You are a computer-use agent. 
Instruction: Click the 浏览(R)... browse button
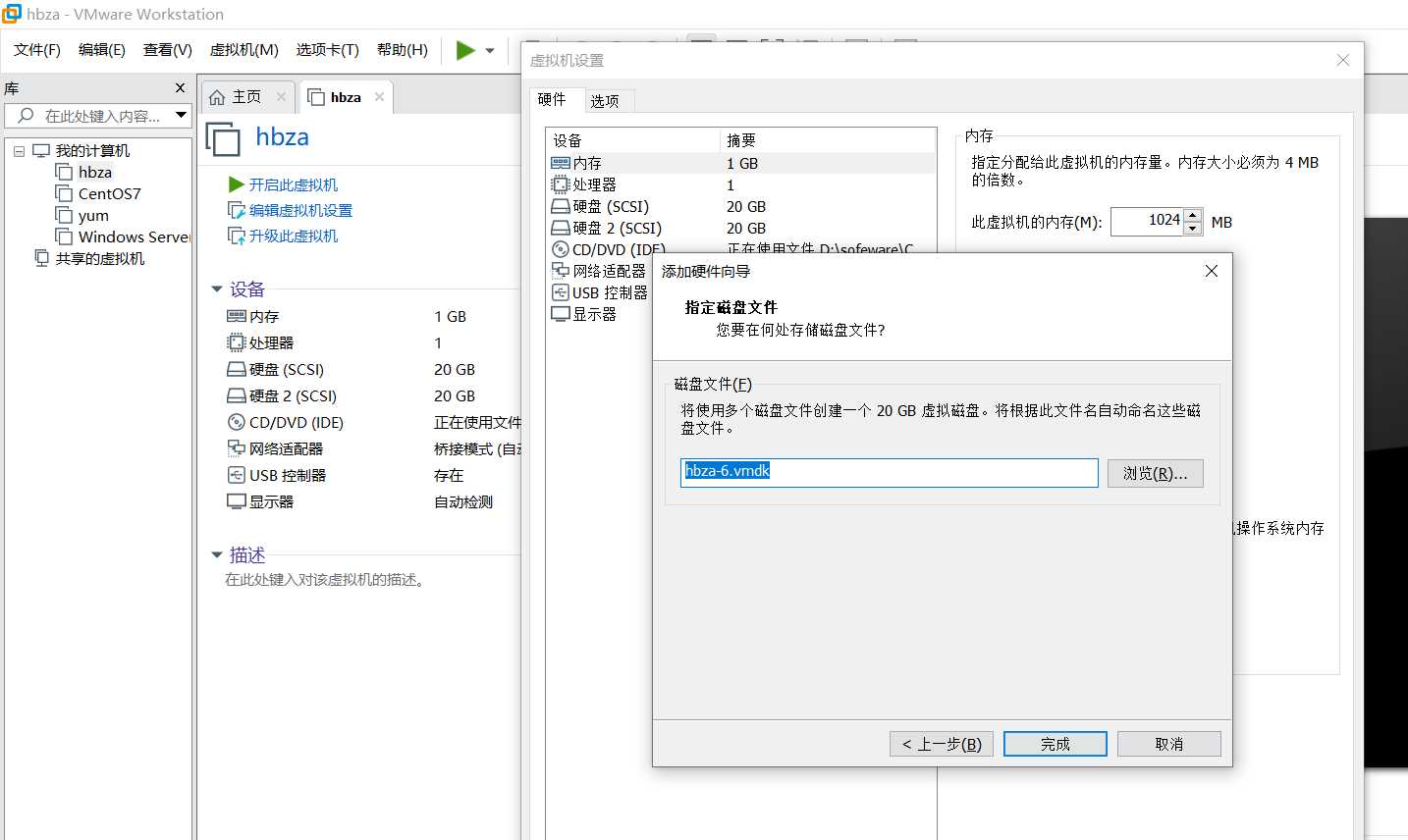click(x=1156, y=473)
